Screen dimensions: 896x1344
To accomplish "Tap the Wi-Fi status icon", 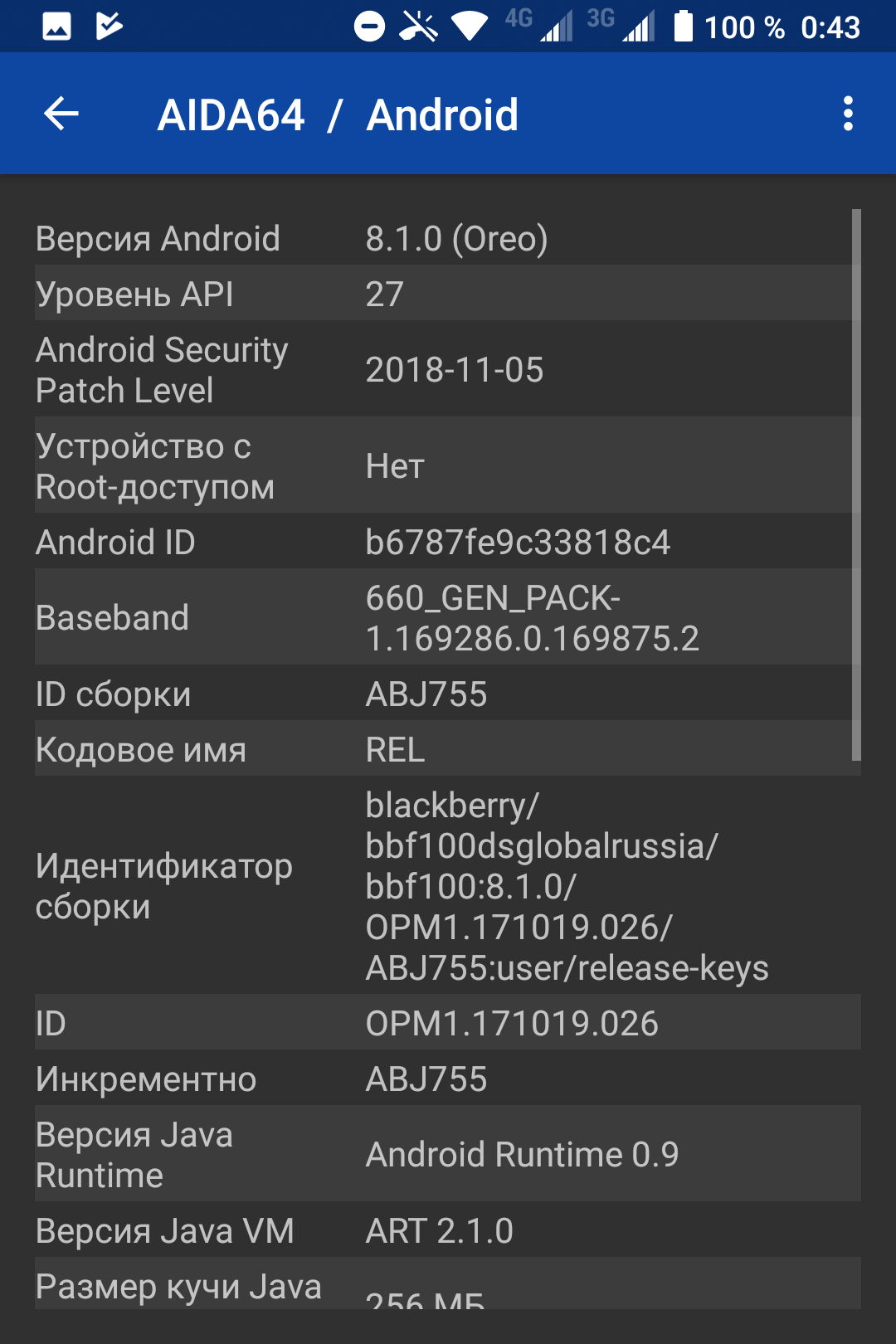I will [470, 27].
